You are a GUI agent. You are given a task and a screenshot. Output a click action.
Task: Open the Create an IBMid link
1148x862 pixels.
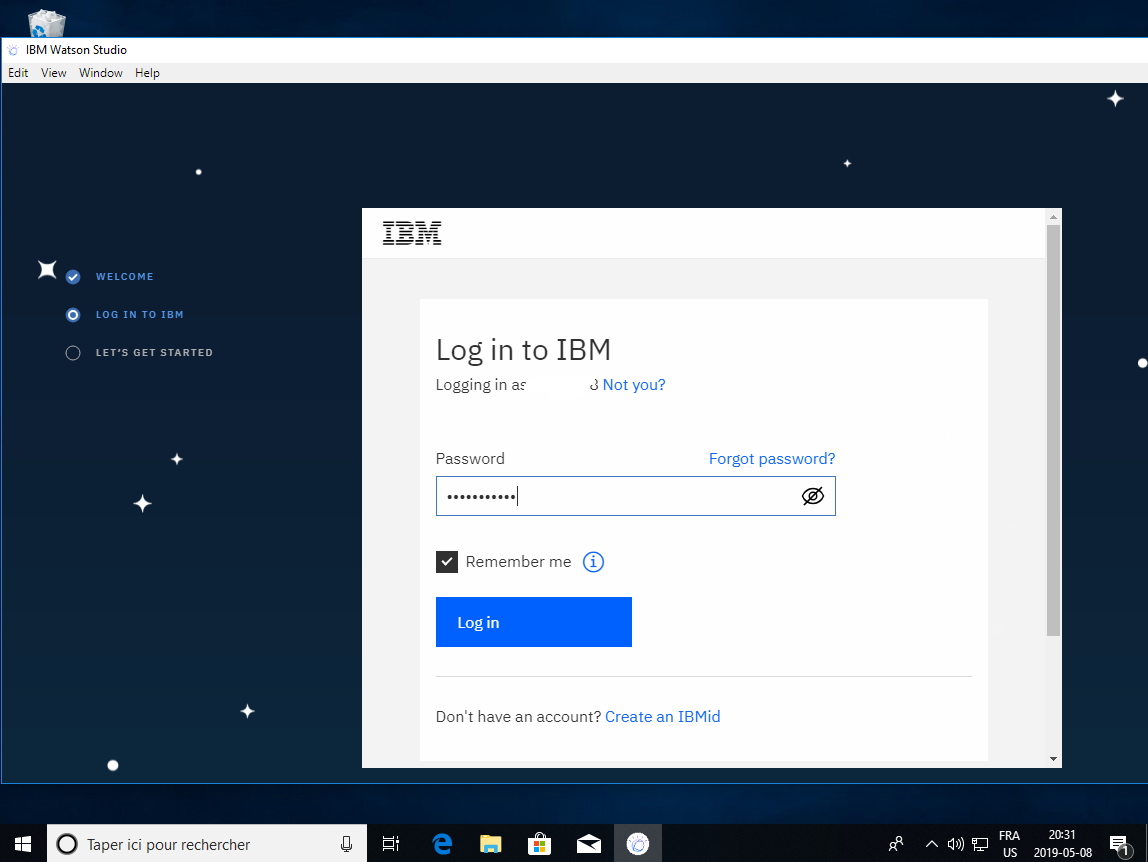662,717
